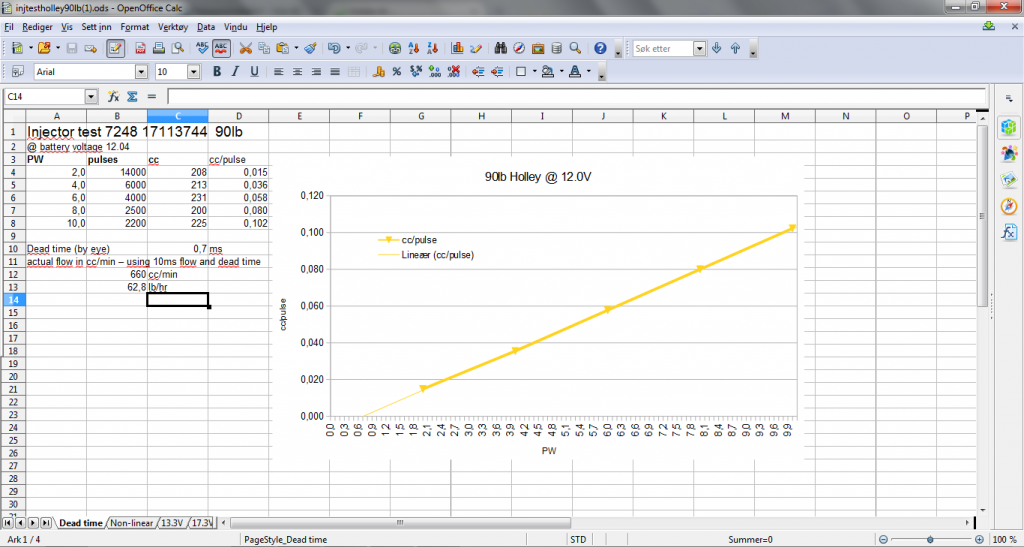Toggle Edit File mode
The width and height of the screenshot is (1024, 547).
pyautogui.click(x=116, y=48)
